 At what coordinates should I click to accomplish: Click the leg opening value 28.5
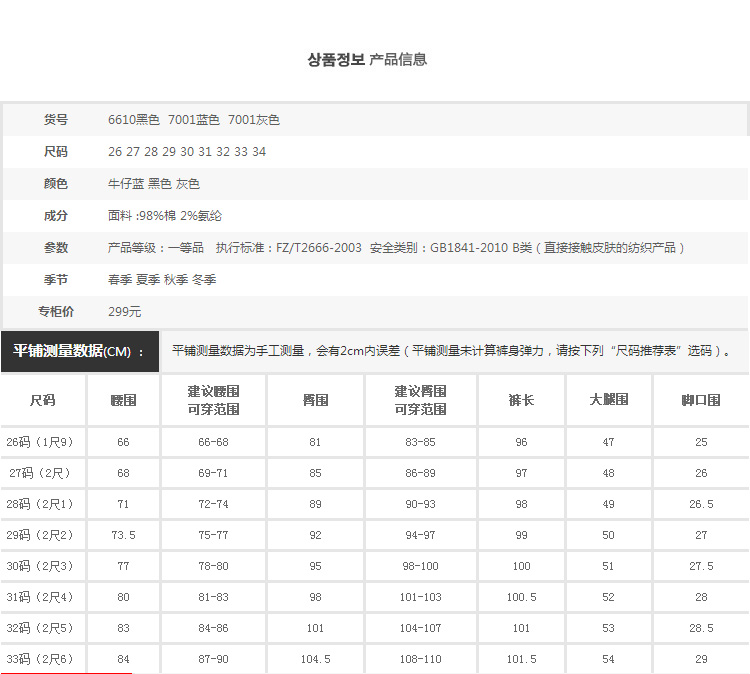[x=701, y=628]
